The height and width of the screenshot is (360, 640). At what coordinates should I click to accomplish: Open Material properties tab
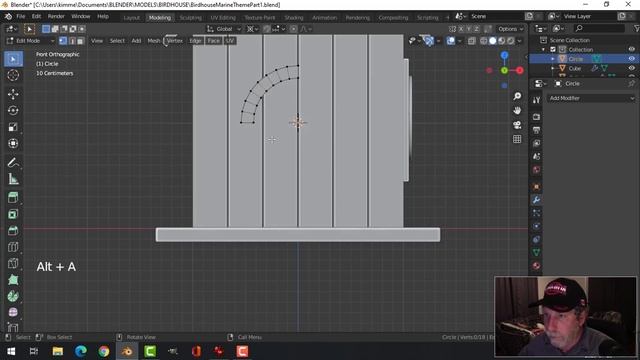(536, 266)
